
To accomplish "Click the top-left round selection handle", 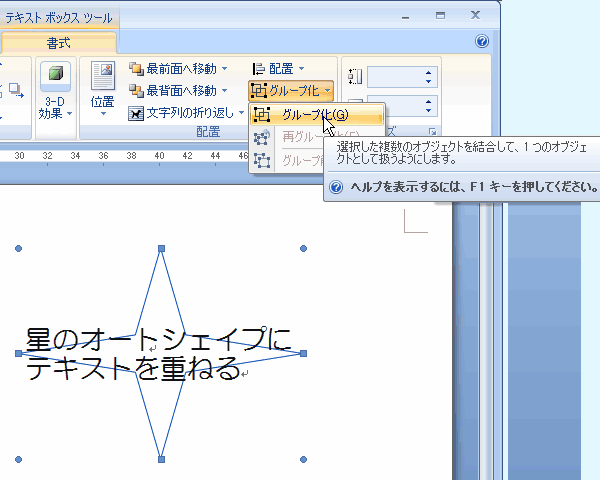I will tap(19, 248).
